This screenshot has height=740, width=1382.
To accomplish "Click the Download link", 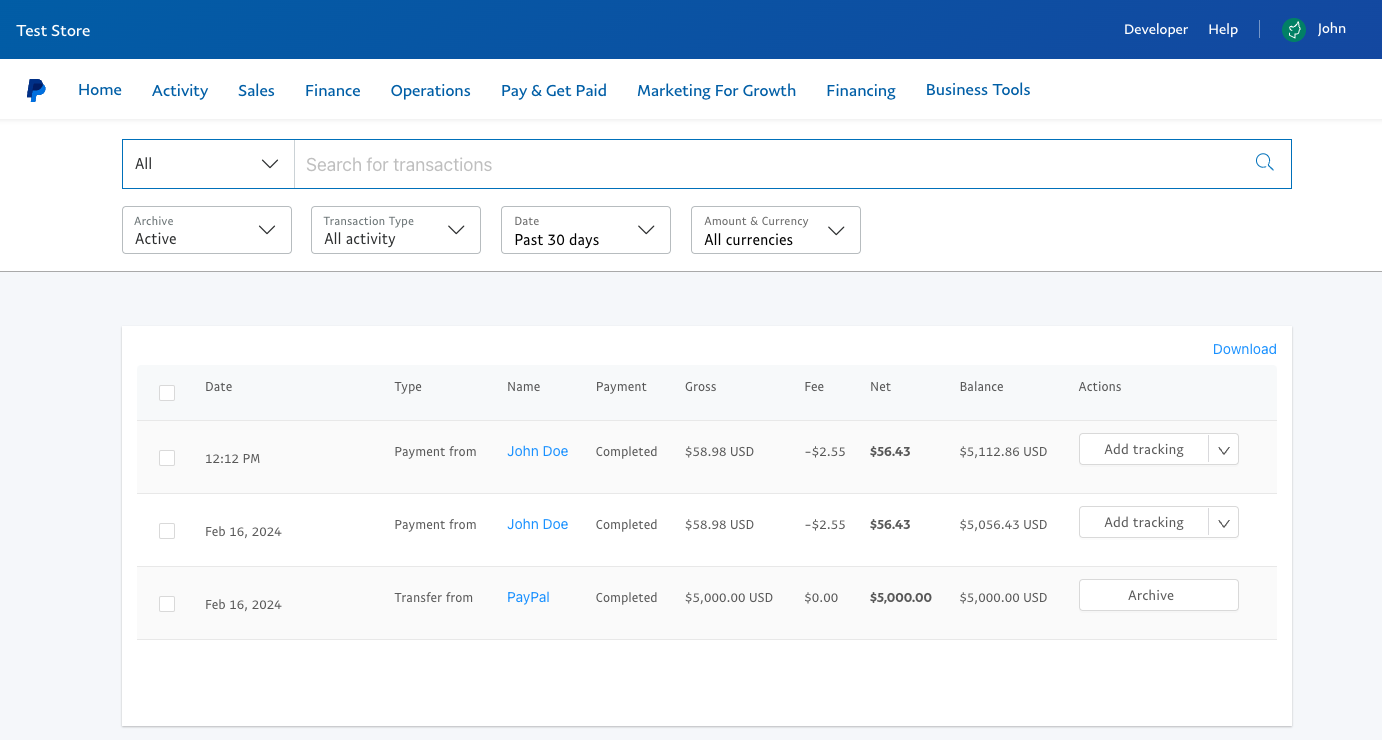I will 1244,349.
